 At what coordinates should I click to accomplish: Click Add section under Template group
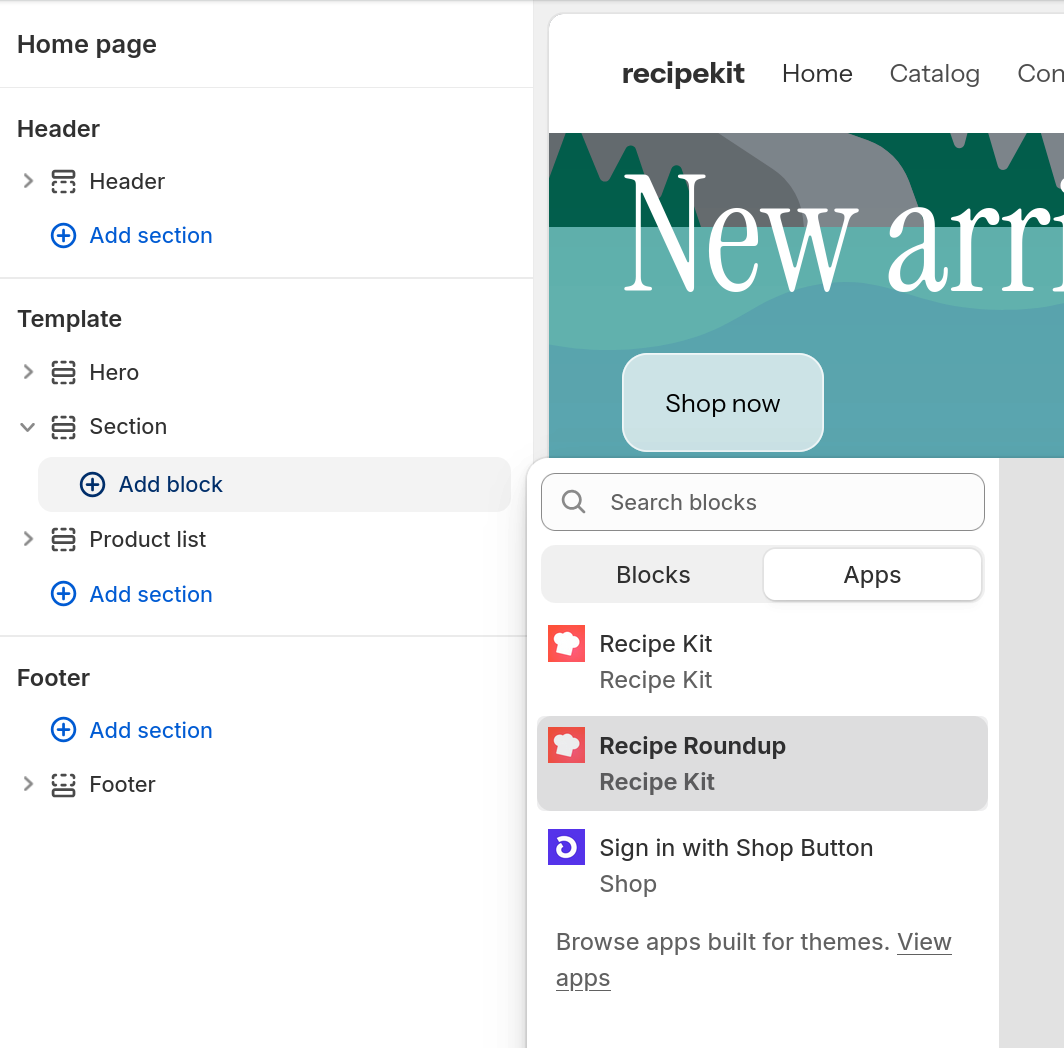click(151, 594)
